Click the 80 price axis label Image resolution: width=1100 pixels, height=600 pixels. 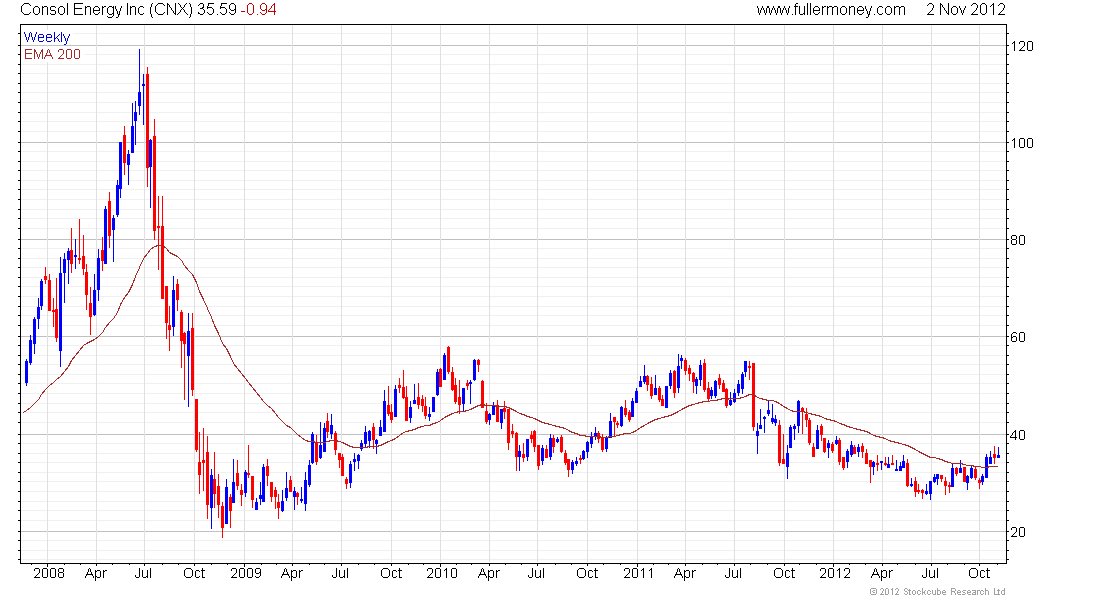click(x=1017, y=240)
